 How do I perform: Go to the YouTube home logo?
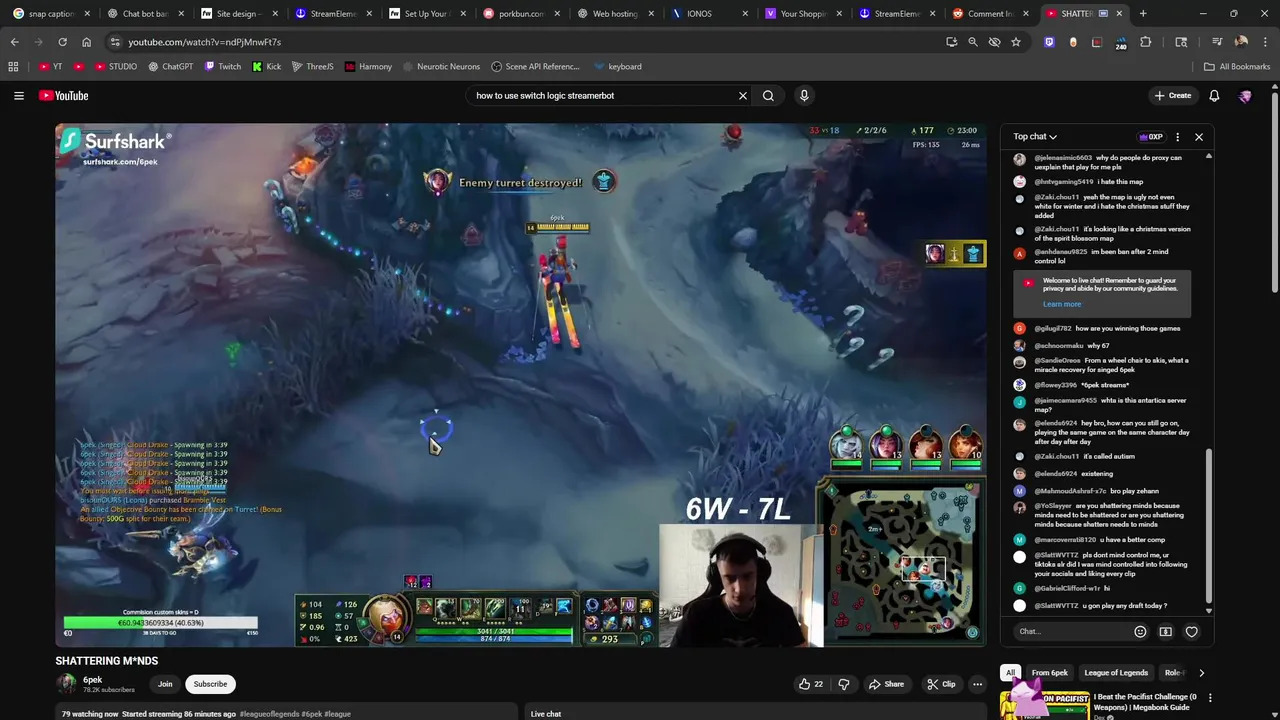(64, 96)
